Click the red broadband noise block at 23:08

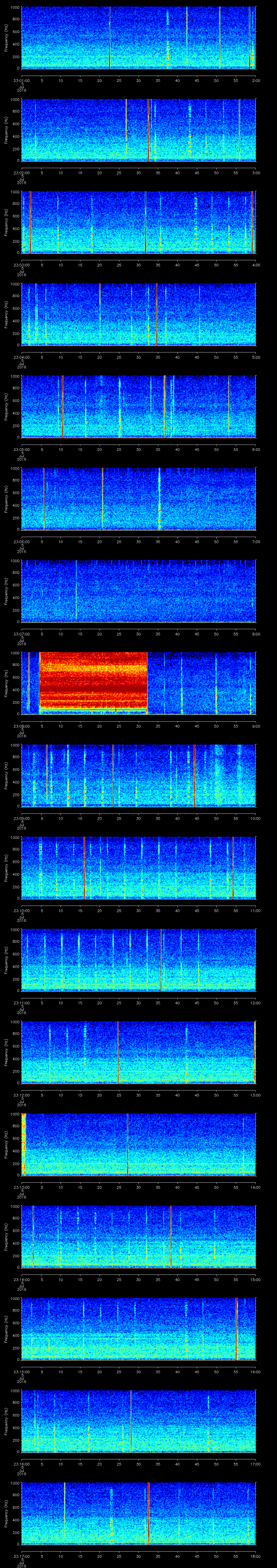[93, 679]
